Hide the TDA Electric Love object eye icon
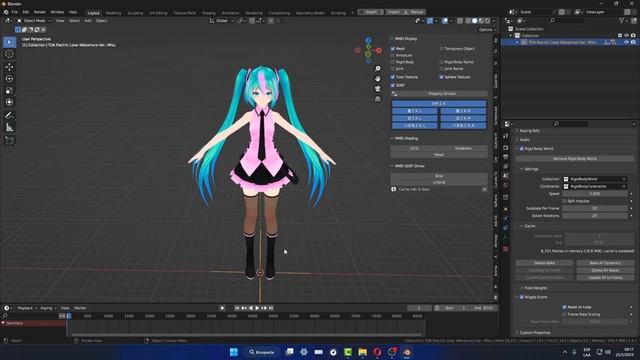Image resolution: width=640 pixels, height=360 pixels. click(626, 42)
